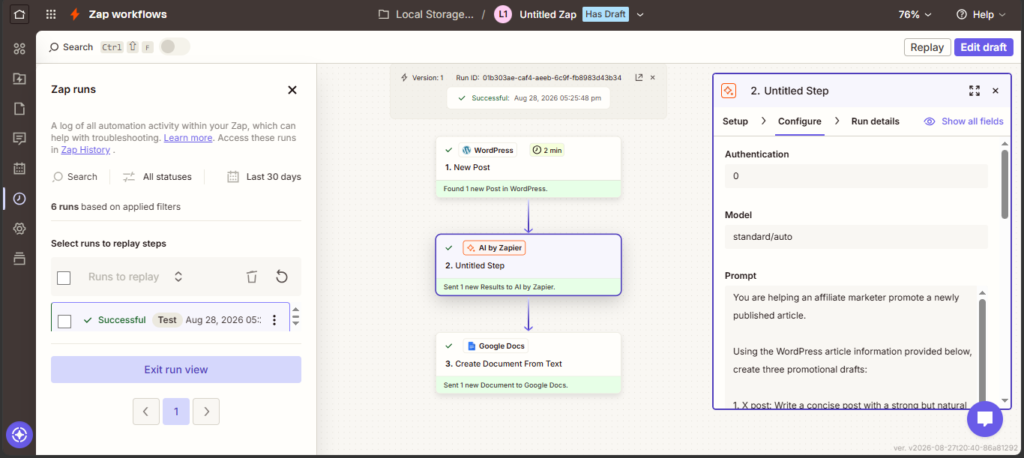The height and width of the screenshot is (458, 1024).
Task: Switch to the Setup tab
Action: (735, 122)
